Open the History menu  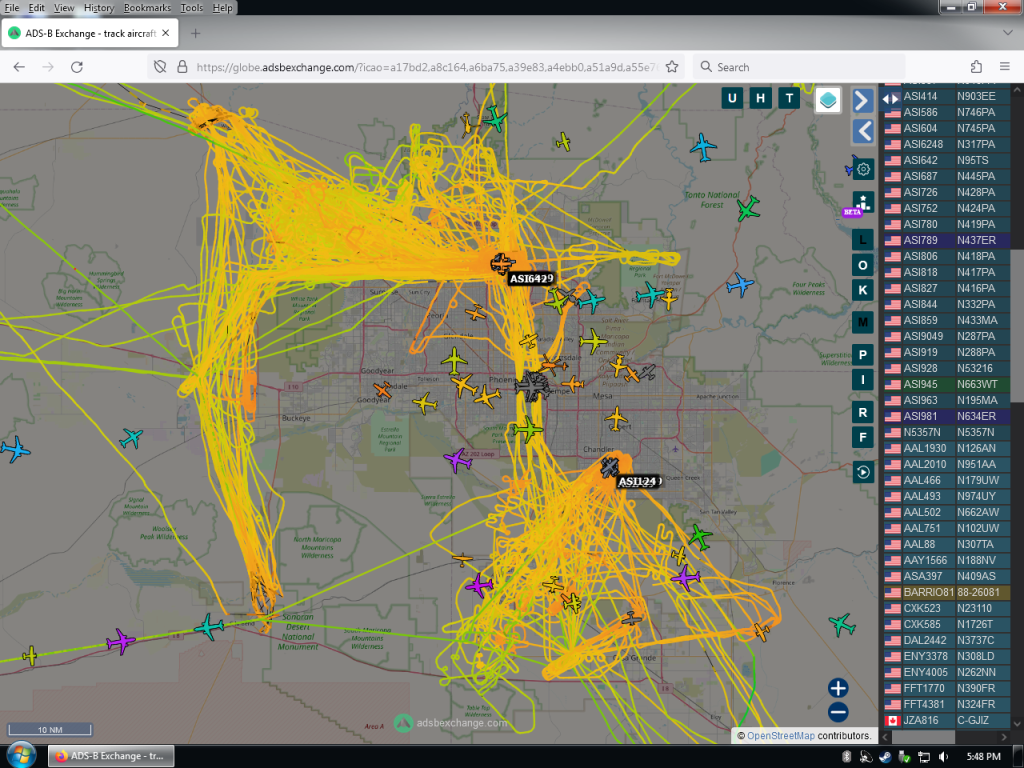(x=99, y=8)
